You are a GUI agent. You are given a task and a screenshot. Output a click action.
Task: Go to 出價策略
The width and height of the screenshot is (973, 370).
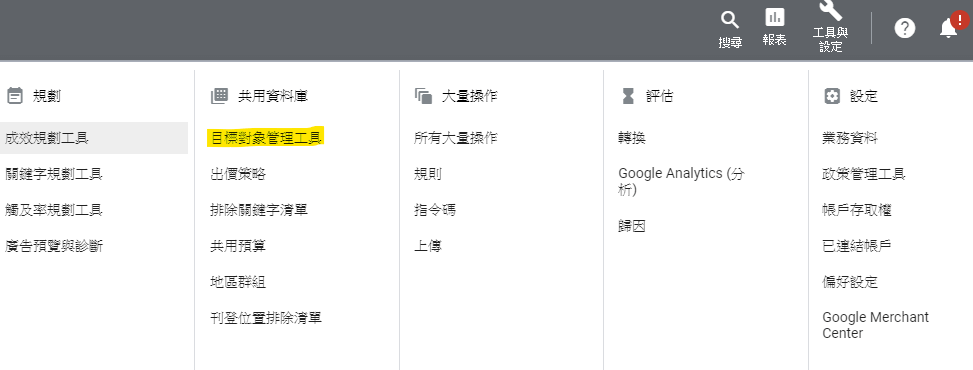coord(238,174)
